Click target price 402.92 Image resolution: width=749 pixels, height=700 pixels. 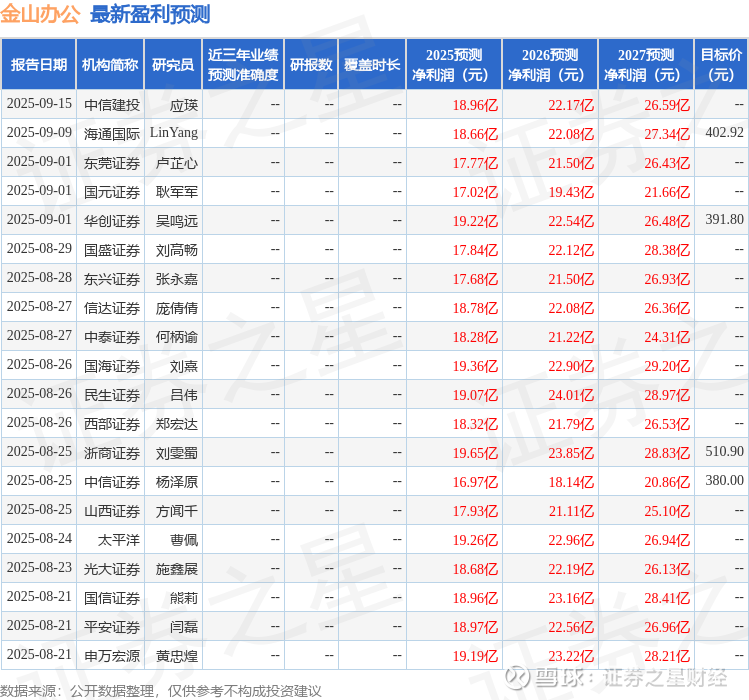(725, 132)
